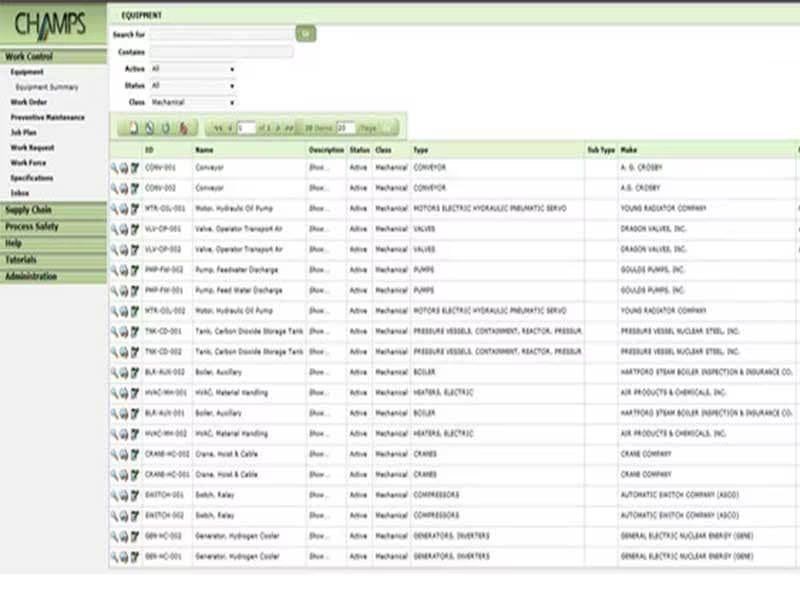Open the Status dropdown filter
Image resolution: width=800 pixels, height=600 pixels.
(x=192, y=86)
